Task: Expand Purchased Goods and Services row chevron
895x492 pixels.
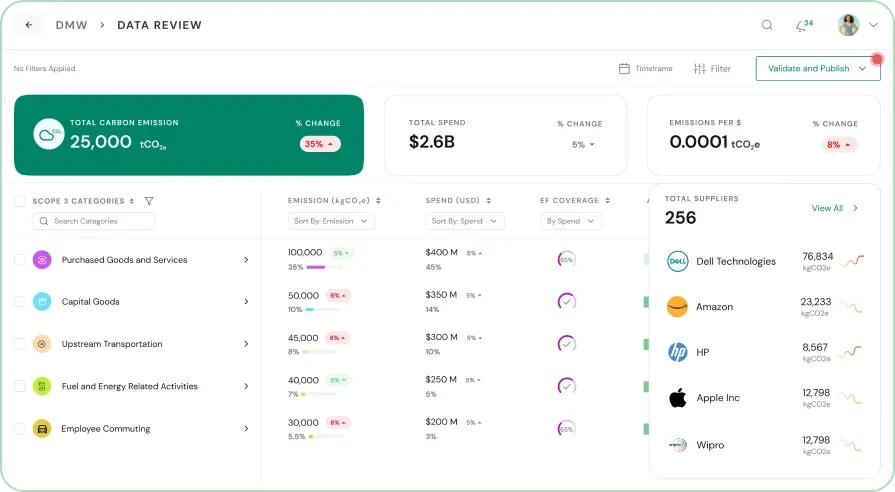Action: [x=246, y=260]
